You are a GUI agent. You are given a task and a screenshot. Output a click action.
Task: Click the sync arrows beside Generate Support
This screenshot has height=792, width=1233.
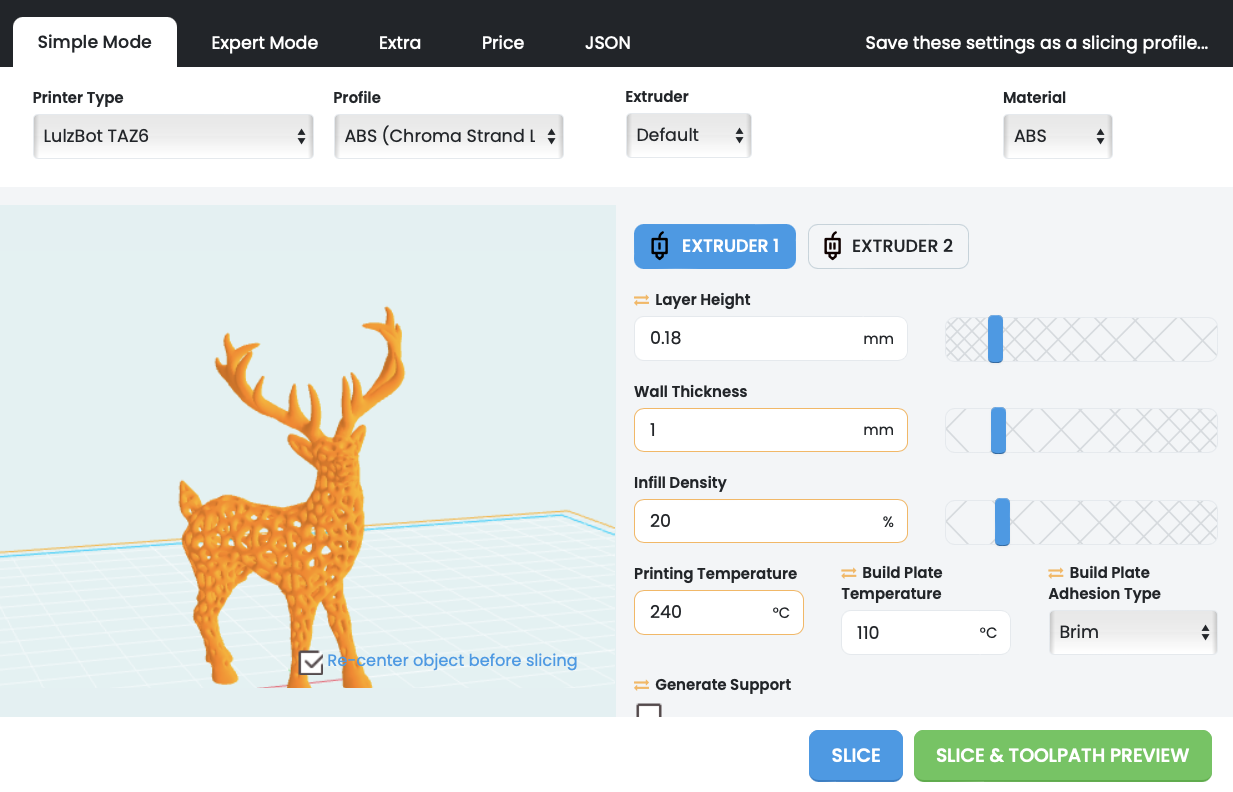point(642,684)
